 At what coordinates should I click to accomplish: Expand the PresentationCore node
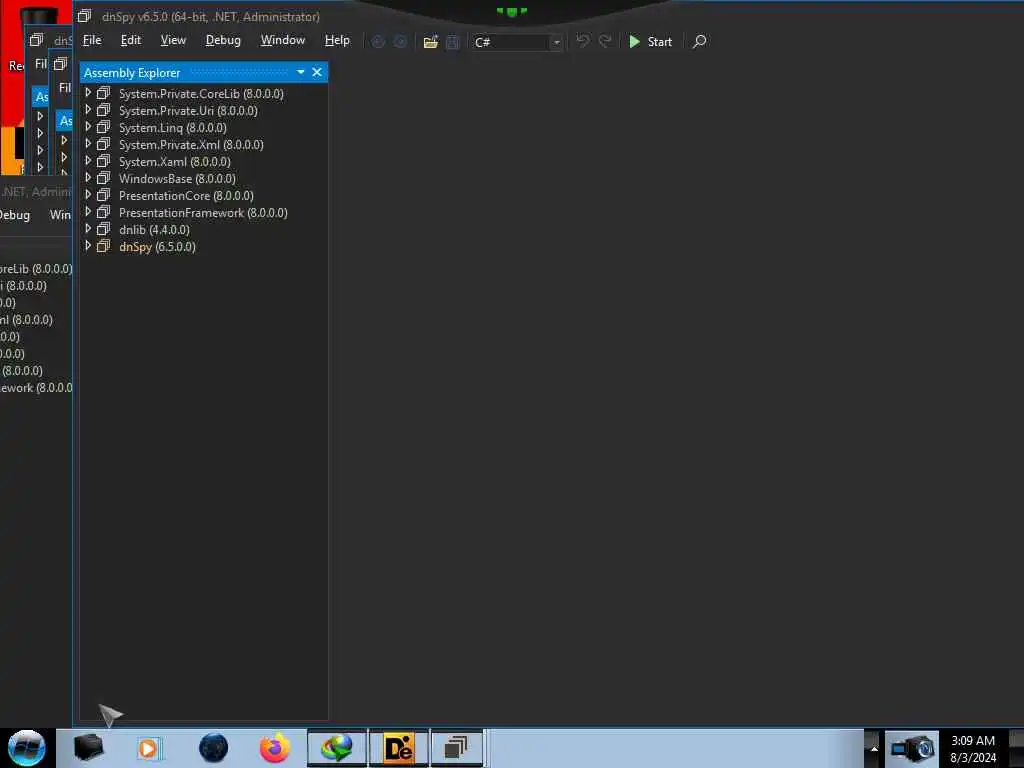click(x=88, y=195)
